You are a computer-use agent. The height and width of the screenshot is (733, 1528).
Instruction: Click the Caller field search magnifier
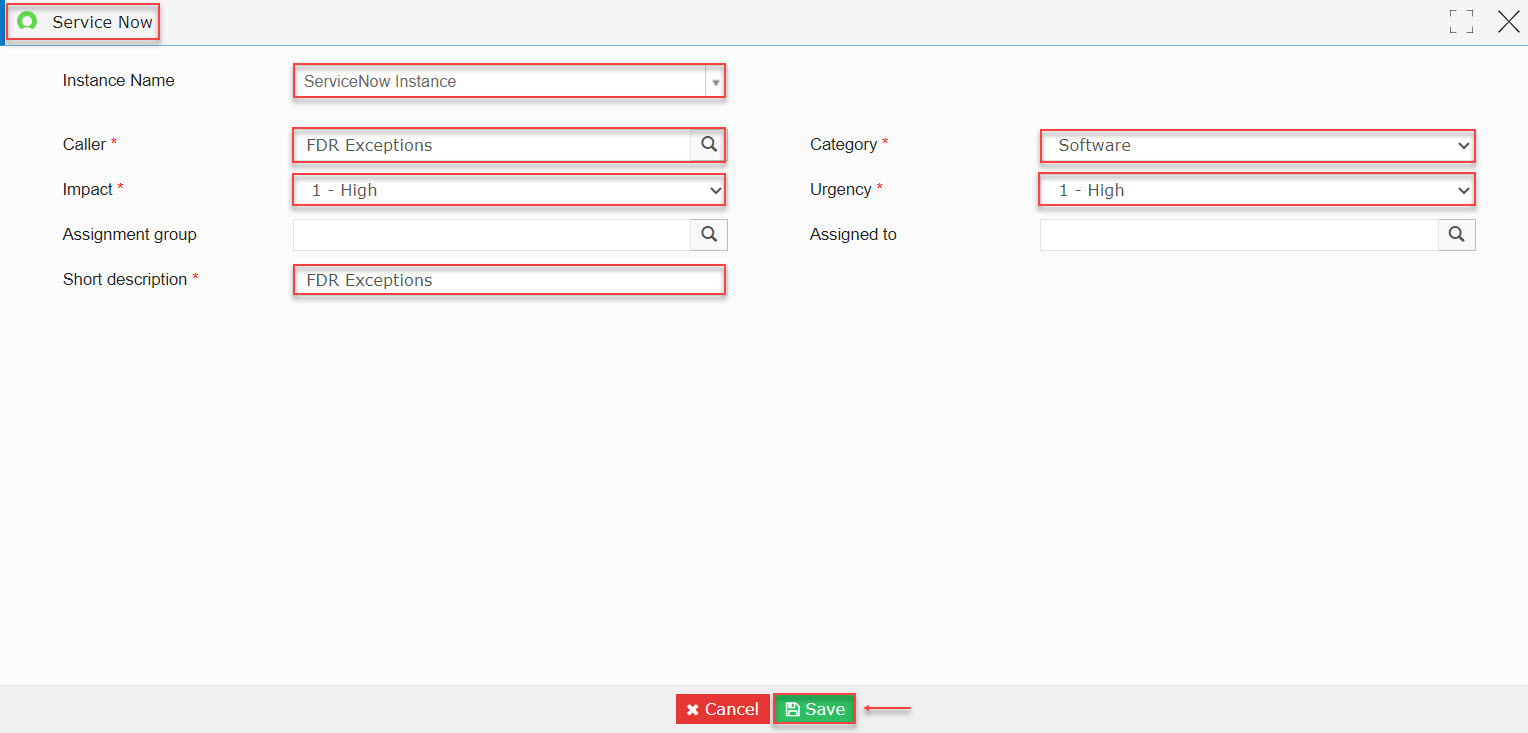(x=708, y=145)
